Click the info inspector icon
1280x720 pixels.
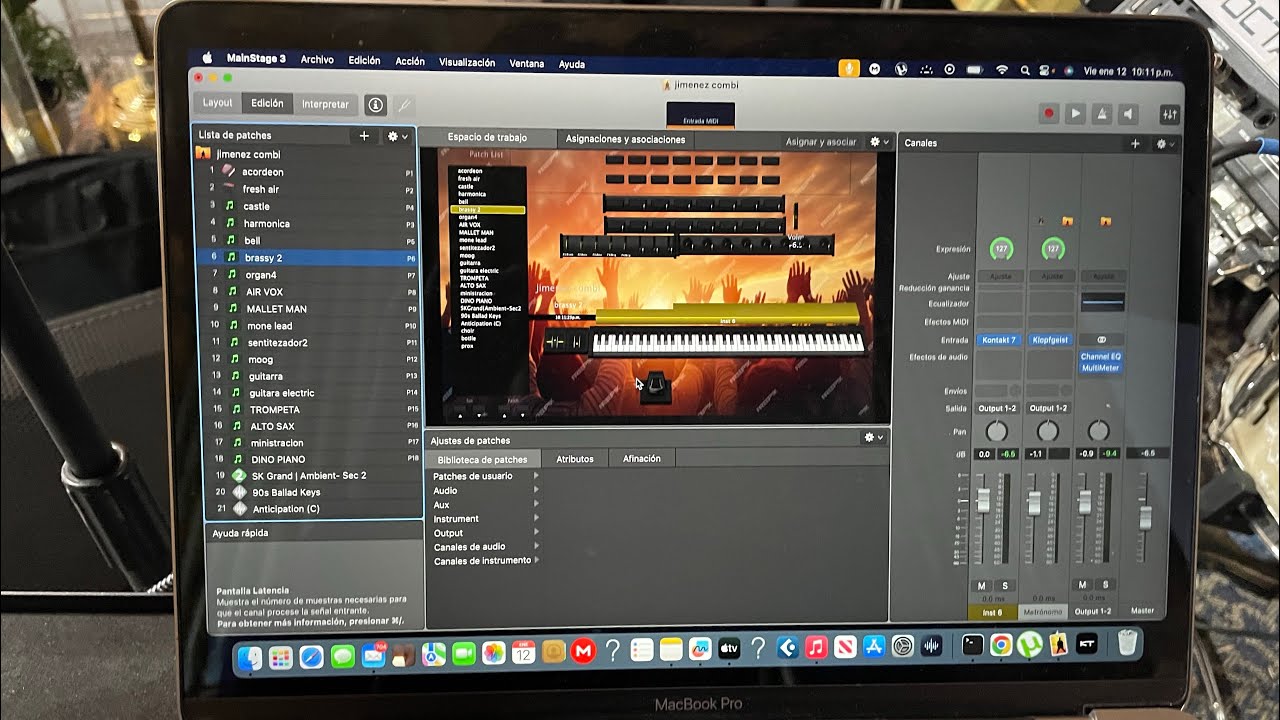375,104
